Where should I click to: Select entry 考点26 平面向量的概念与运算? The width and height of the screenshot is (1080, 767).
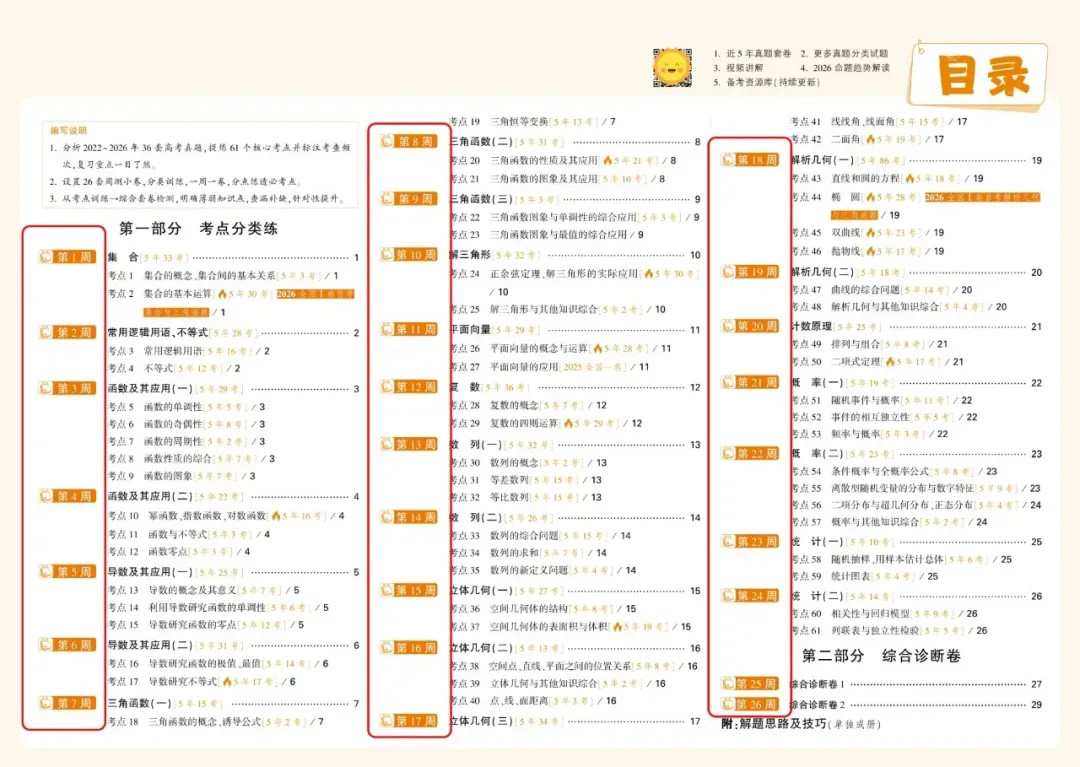pos(561,348)
